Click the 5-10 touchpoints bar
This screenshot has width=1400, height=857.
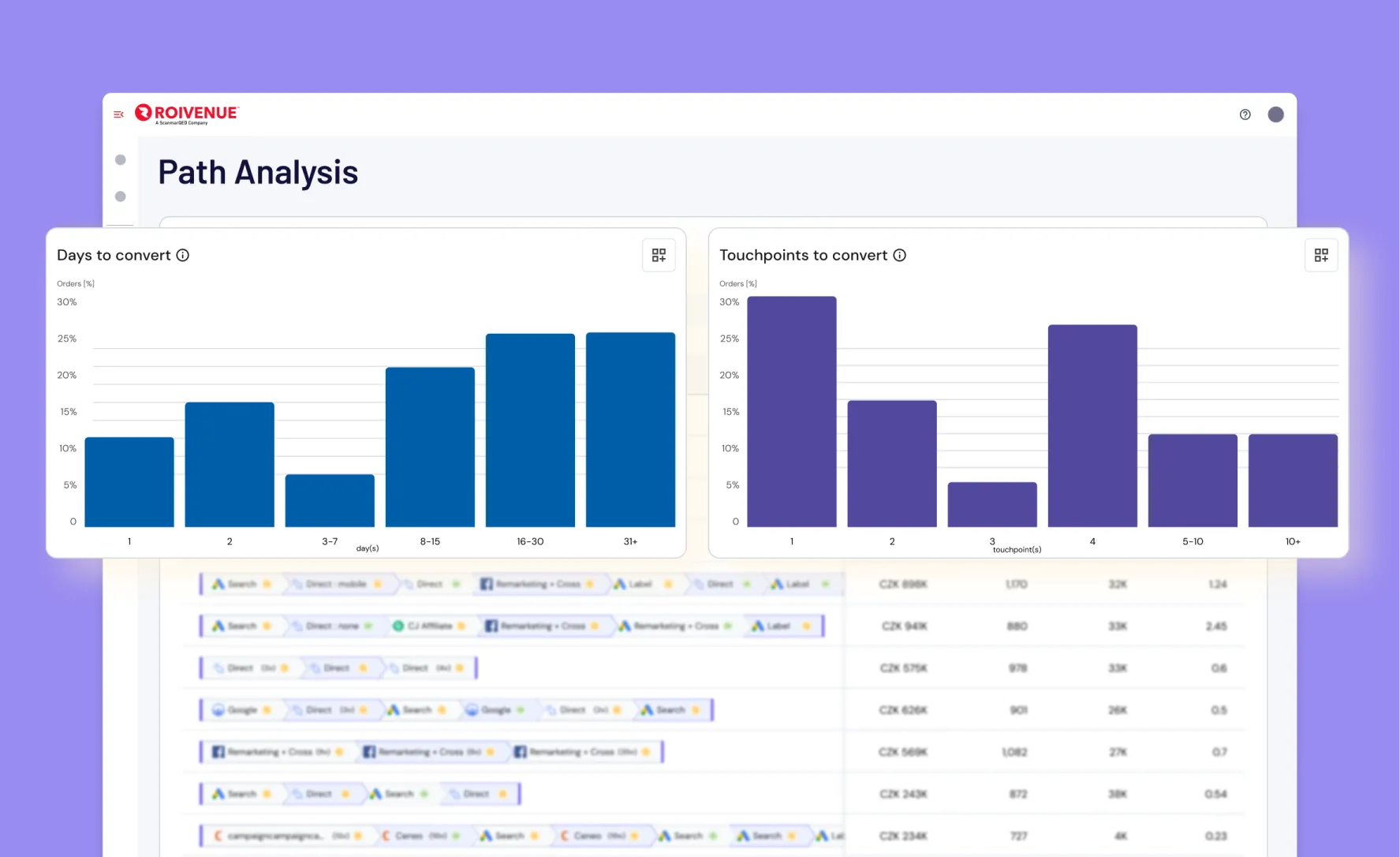[x=1193, y=480]
